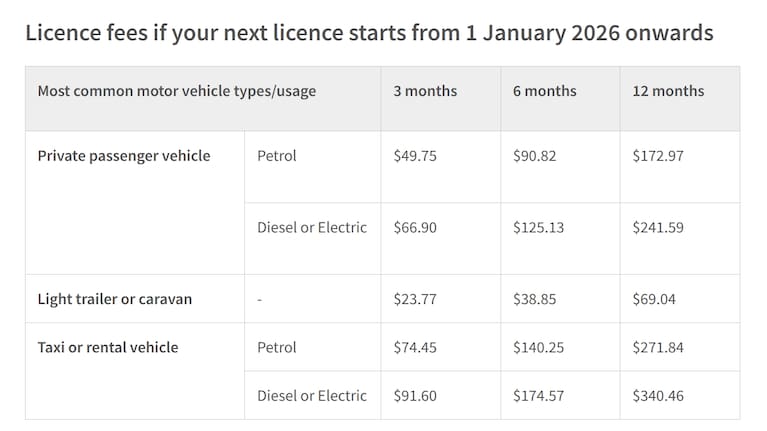Select the 3 months column header
The width and height of the screenshot is (767, 431).
tap(425, 91)
